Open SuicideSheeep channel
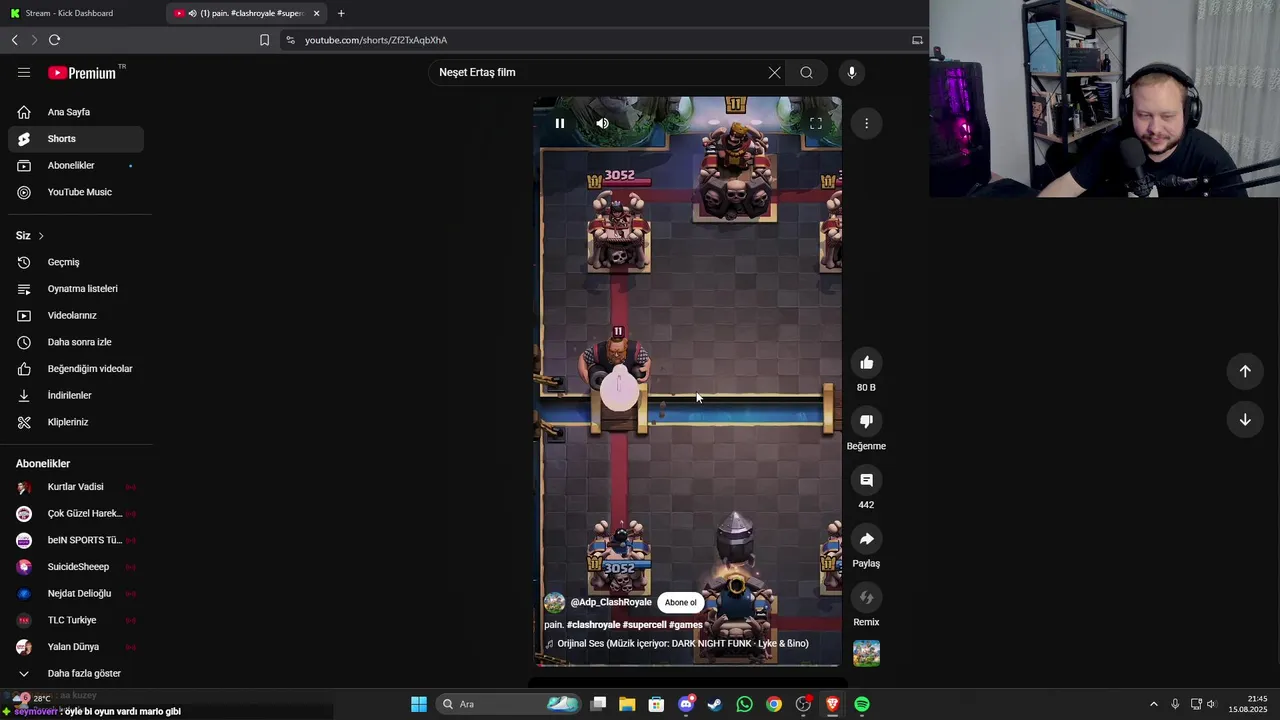1280x720 pixels. point(76,567)
